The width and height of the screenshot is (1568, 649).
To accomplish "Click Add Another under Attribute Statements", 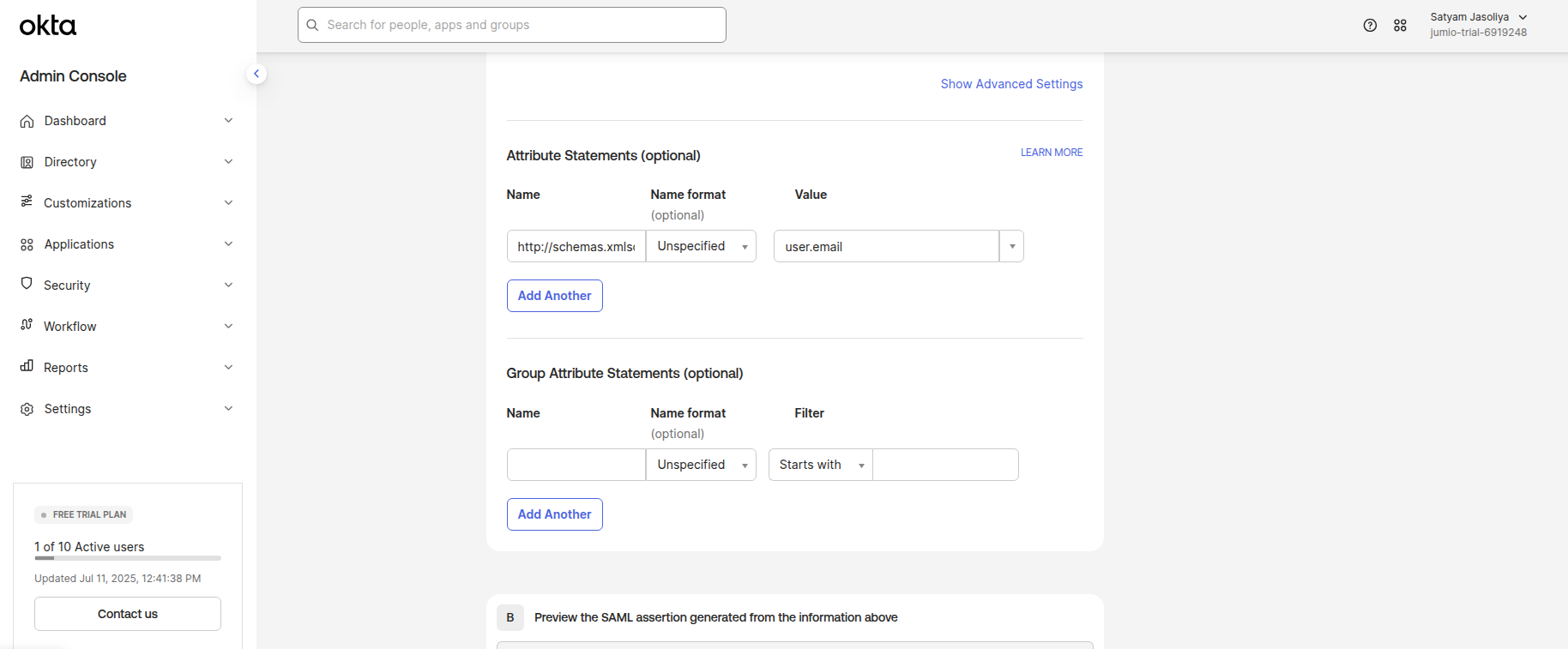I will pyautogui.click(x=554, y=296).
